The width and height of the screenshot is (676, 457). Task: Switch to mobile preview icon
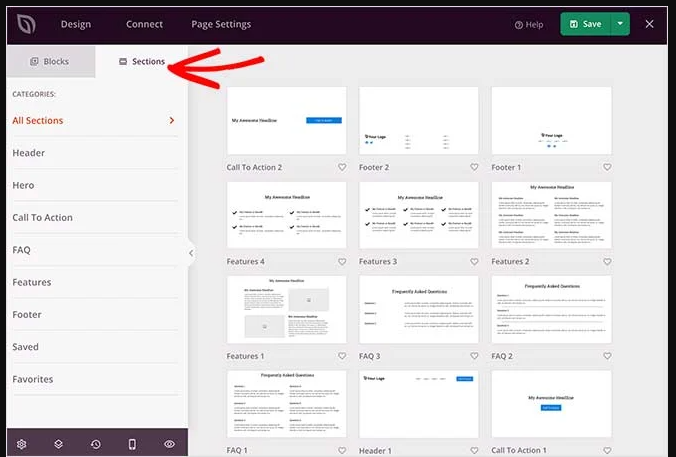tap(132, 444)
